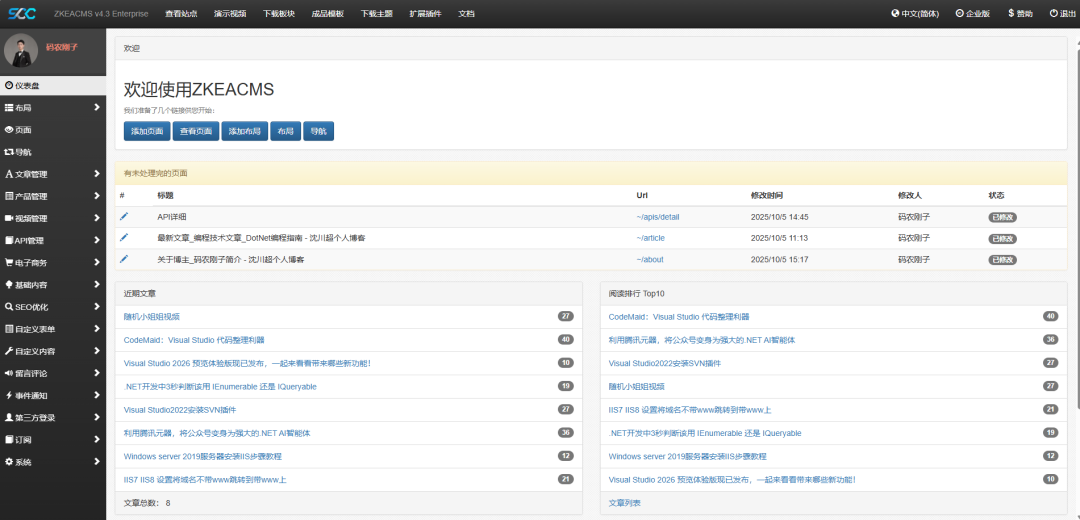1080x520 pixels.
Task: Click the 企业版 enterprise icon link
Action: tap(973, 14)
